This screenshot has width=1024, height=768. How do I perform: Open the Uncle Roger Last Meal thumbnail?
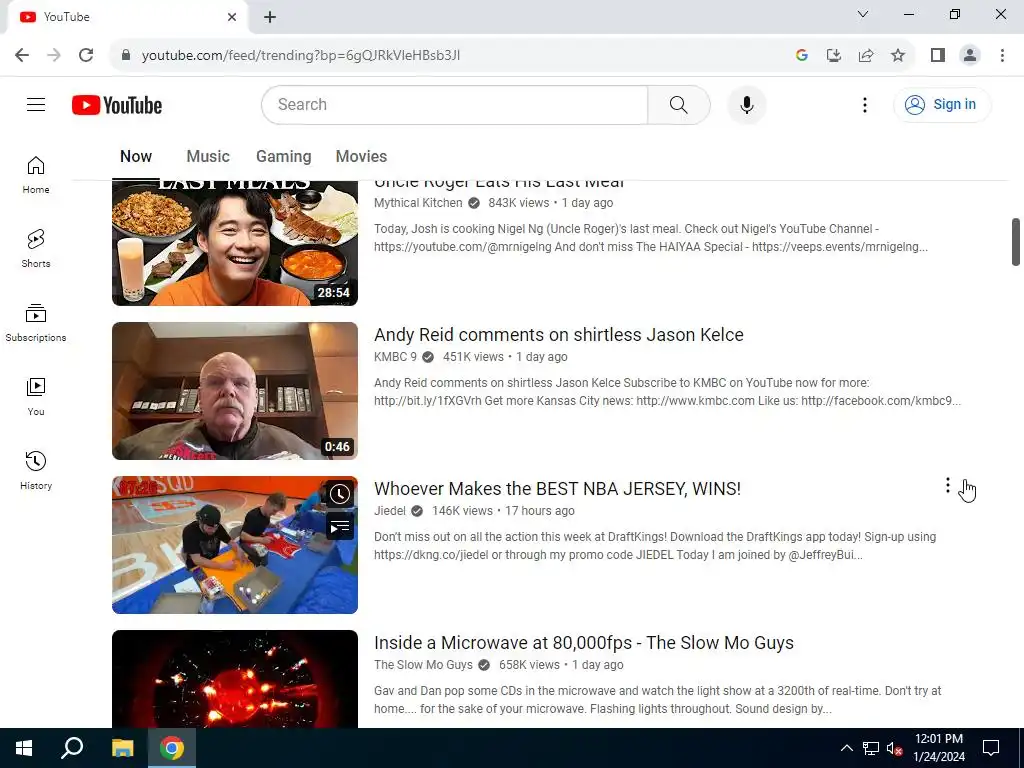click(235, 243)
